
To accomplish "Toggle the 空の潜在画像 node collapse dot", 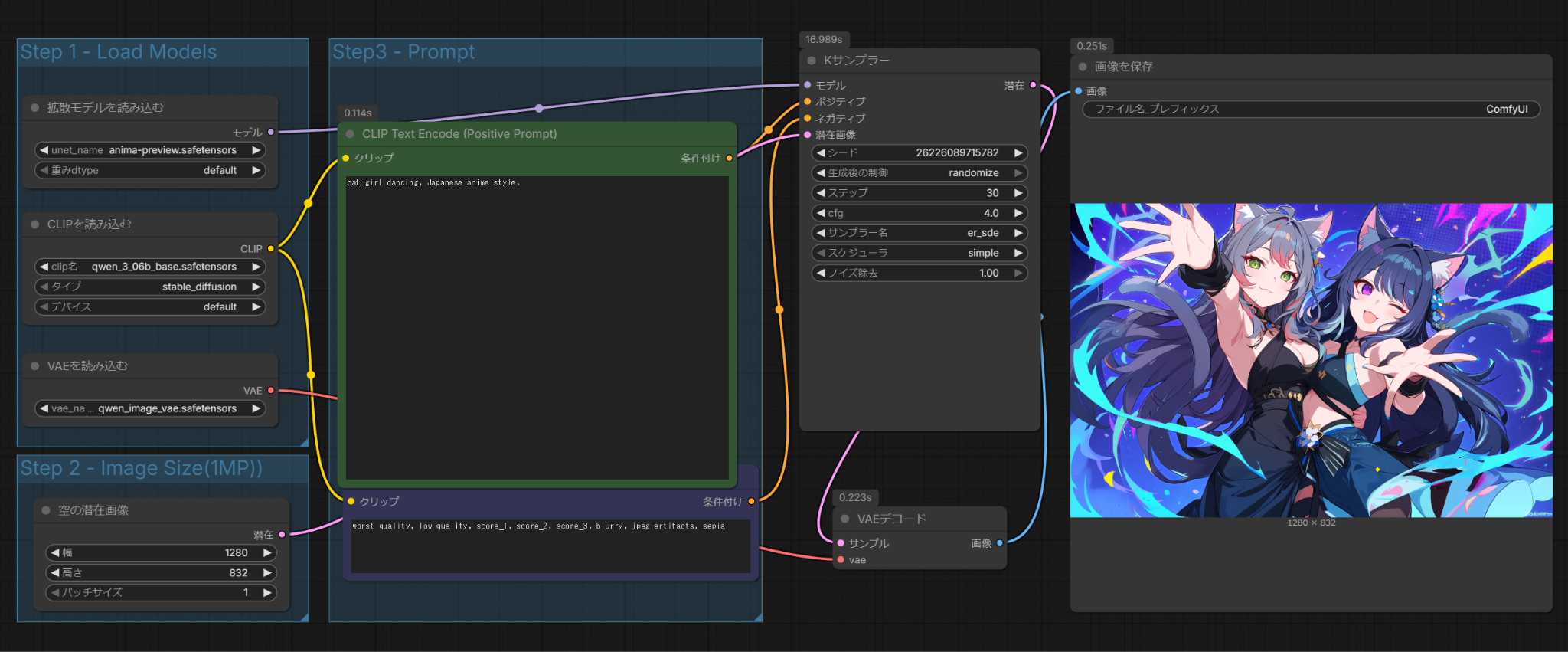I will click(46, 510).
